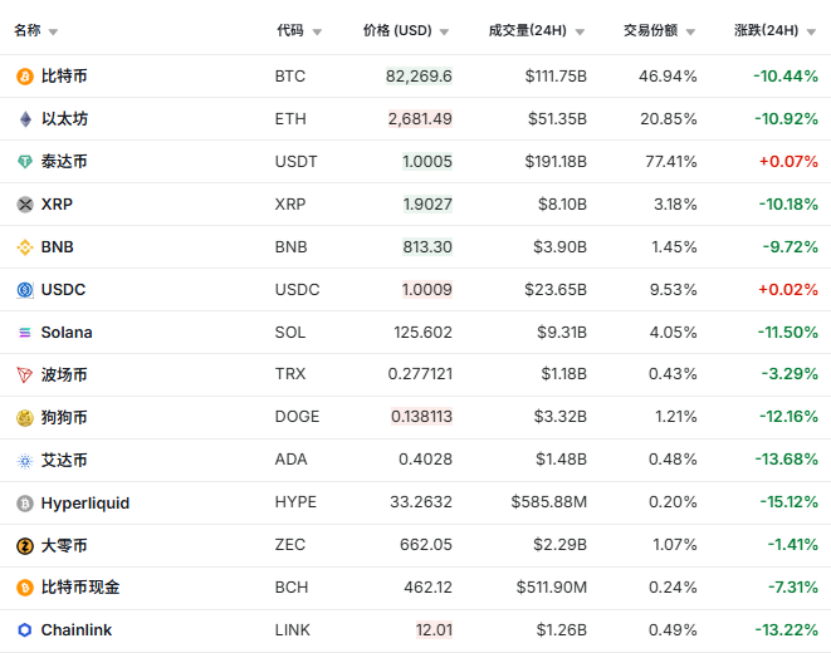831x654 pixels.
Task: Click the USDC coin icon
Action: [25, 290]
